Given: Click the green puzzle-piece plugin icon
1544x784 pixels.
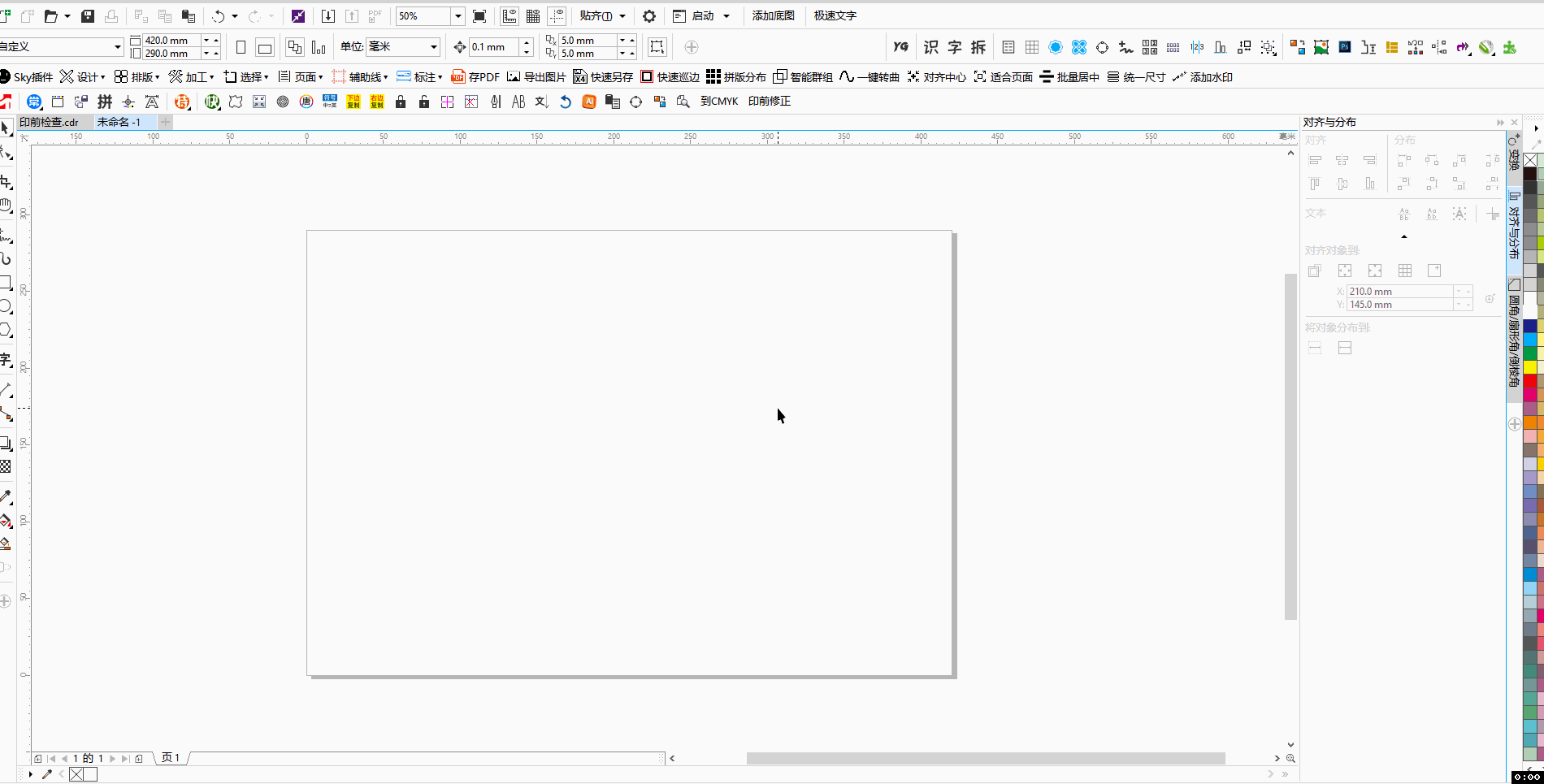Looking at the screenshot, I should tap(1510, 47).
